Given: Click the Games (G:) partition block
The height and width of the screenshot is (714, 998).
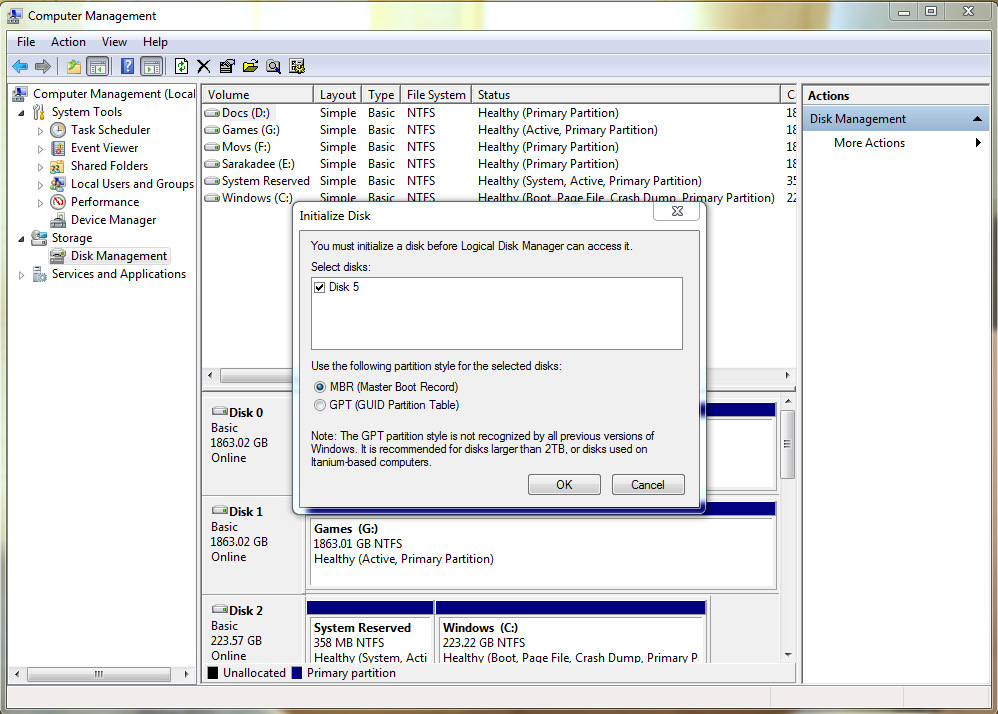Looking at the screenshot, I should coord(542,551).
